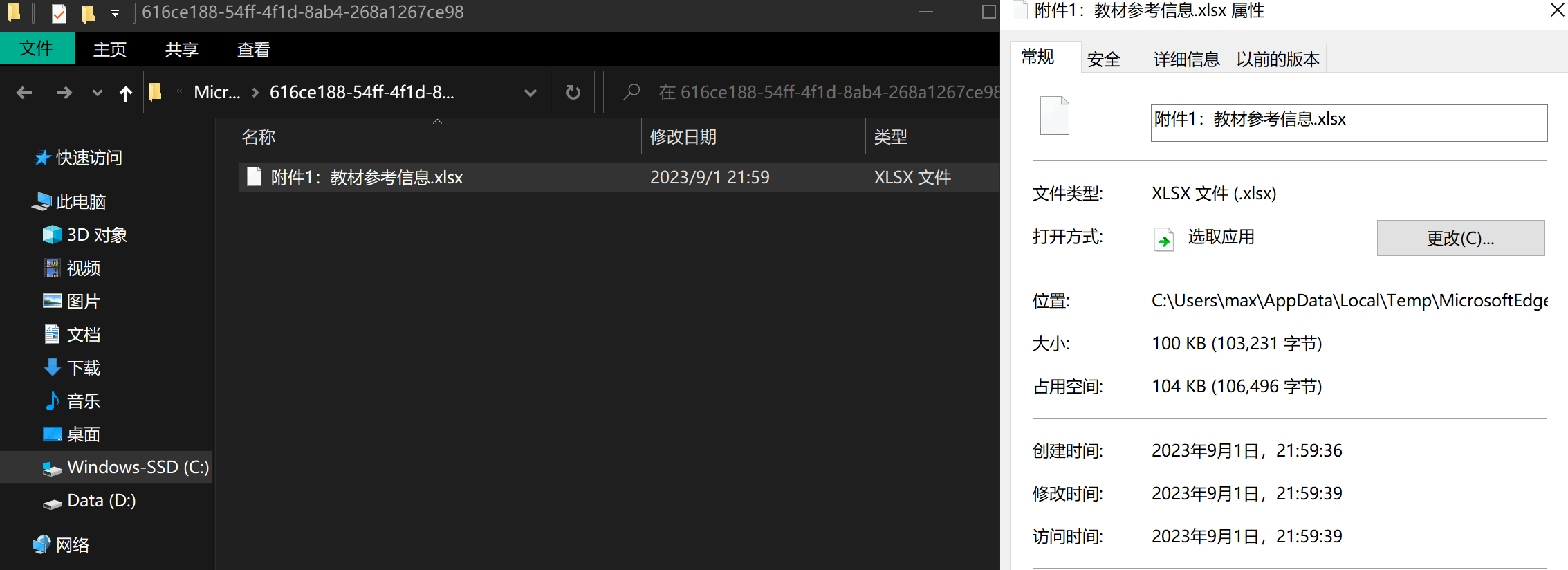Open the 音乐 folder in the sidebar
This screenshot has height=570, width=1568.
click(x=72, y=401)
